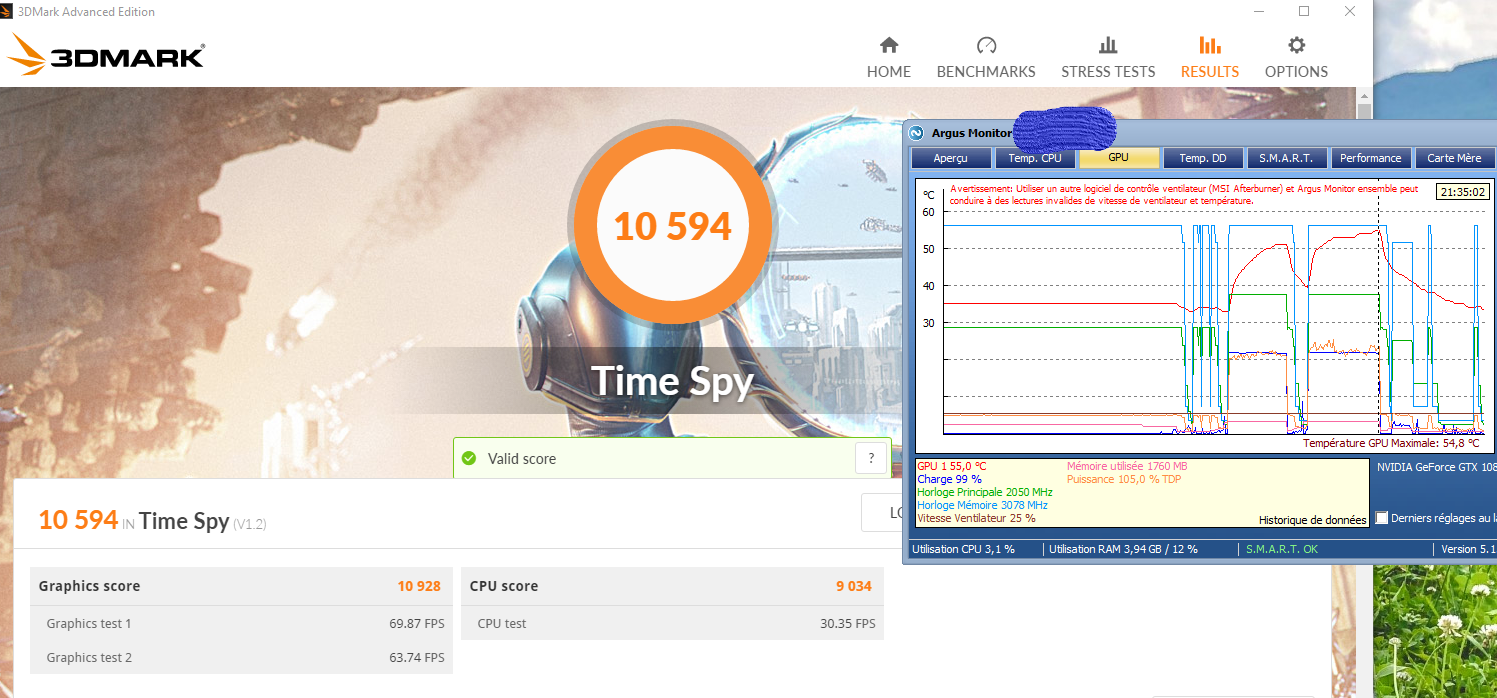Viewport: 1497px width, 698px height.
Task: Click S.M.A.R.T. OK status entry
Action: click(x=1282, y=549)
